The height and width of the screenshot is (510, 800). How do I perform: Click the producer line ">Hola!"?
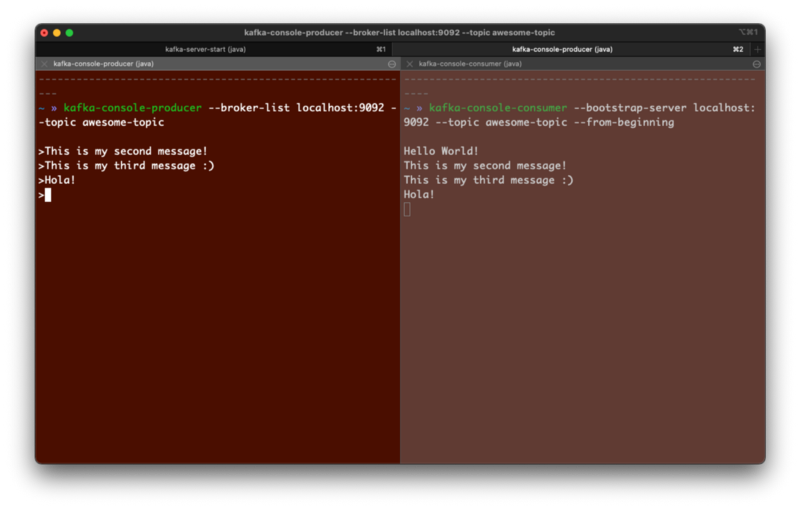point(57,180)
